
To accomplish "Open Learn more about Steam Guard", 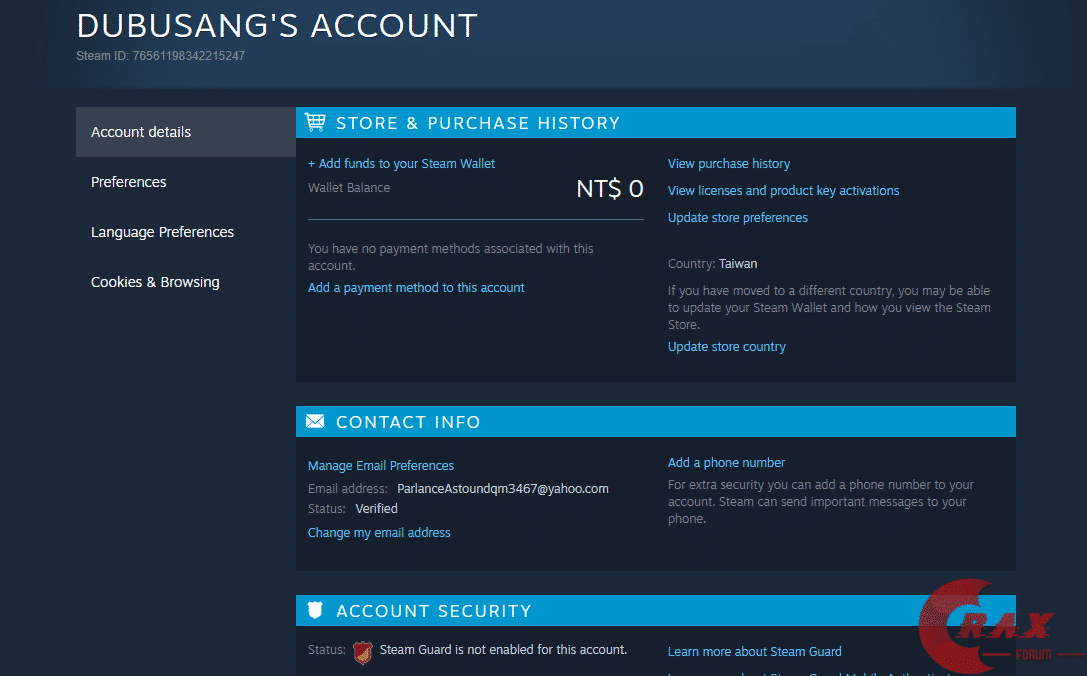I will [755, 652].
